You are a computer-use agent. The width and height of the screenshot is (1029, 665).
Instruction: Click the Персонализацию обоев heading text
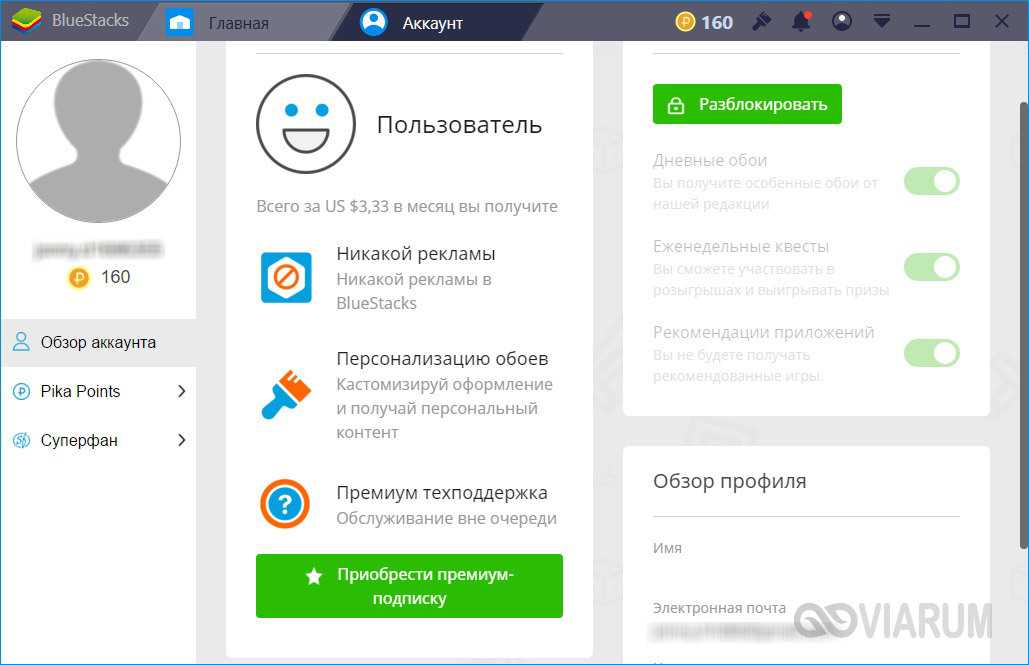[442, 359]
